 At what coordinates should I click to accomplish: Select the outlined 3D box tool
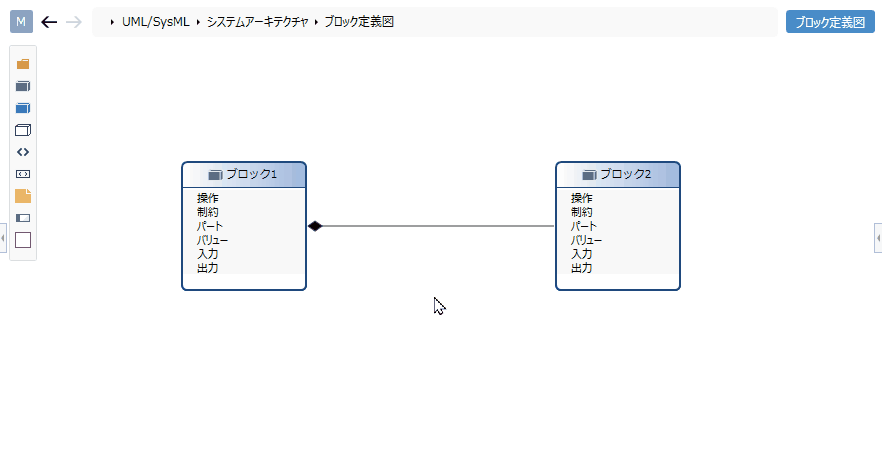tap(23, 130)
